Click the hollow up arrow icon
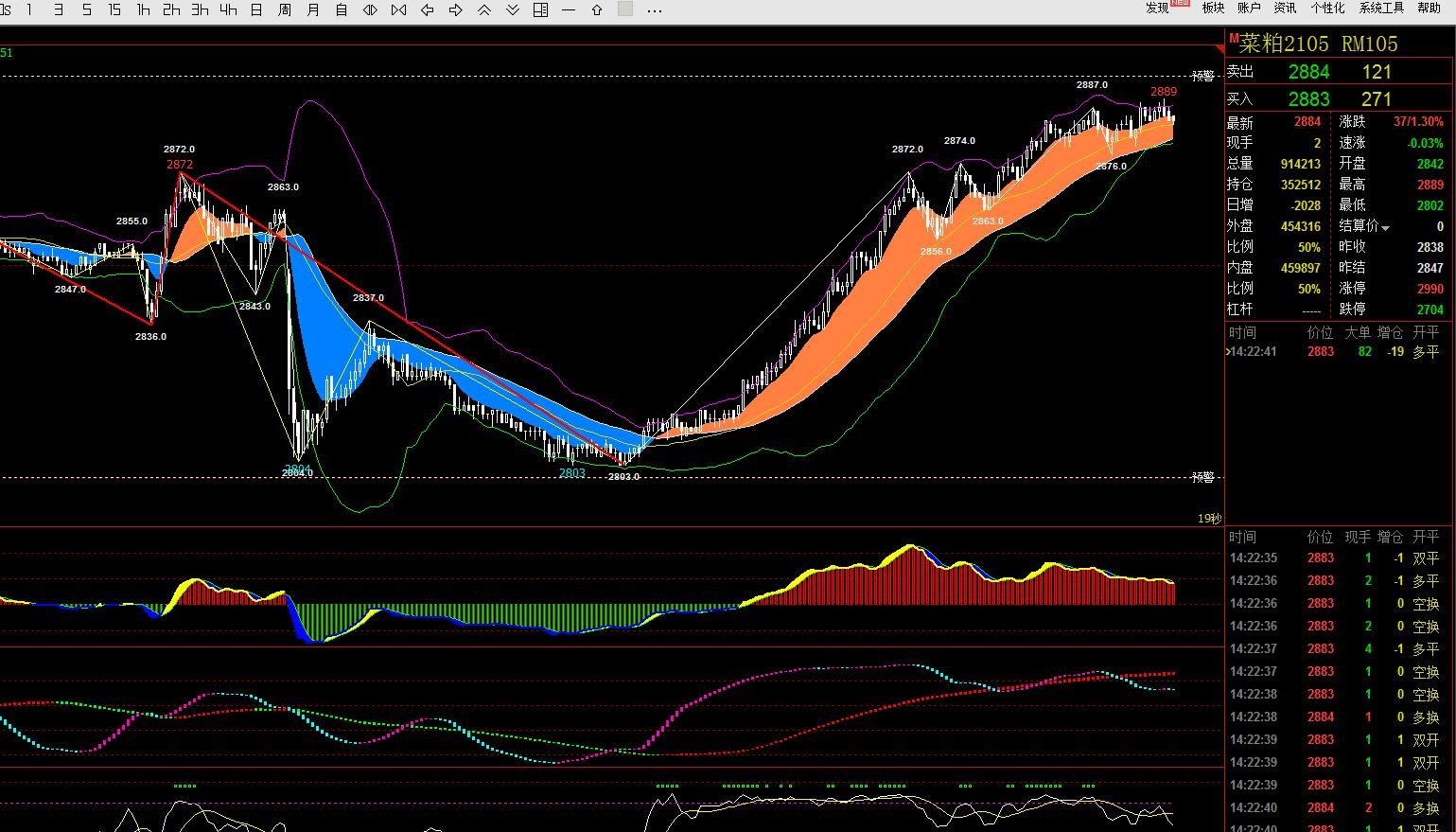The image size is (1456, 832). [597, 9]
